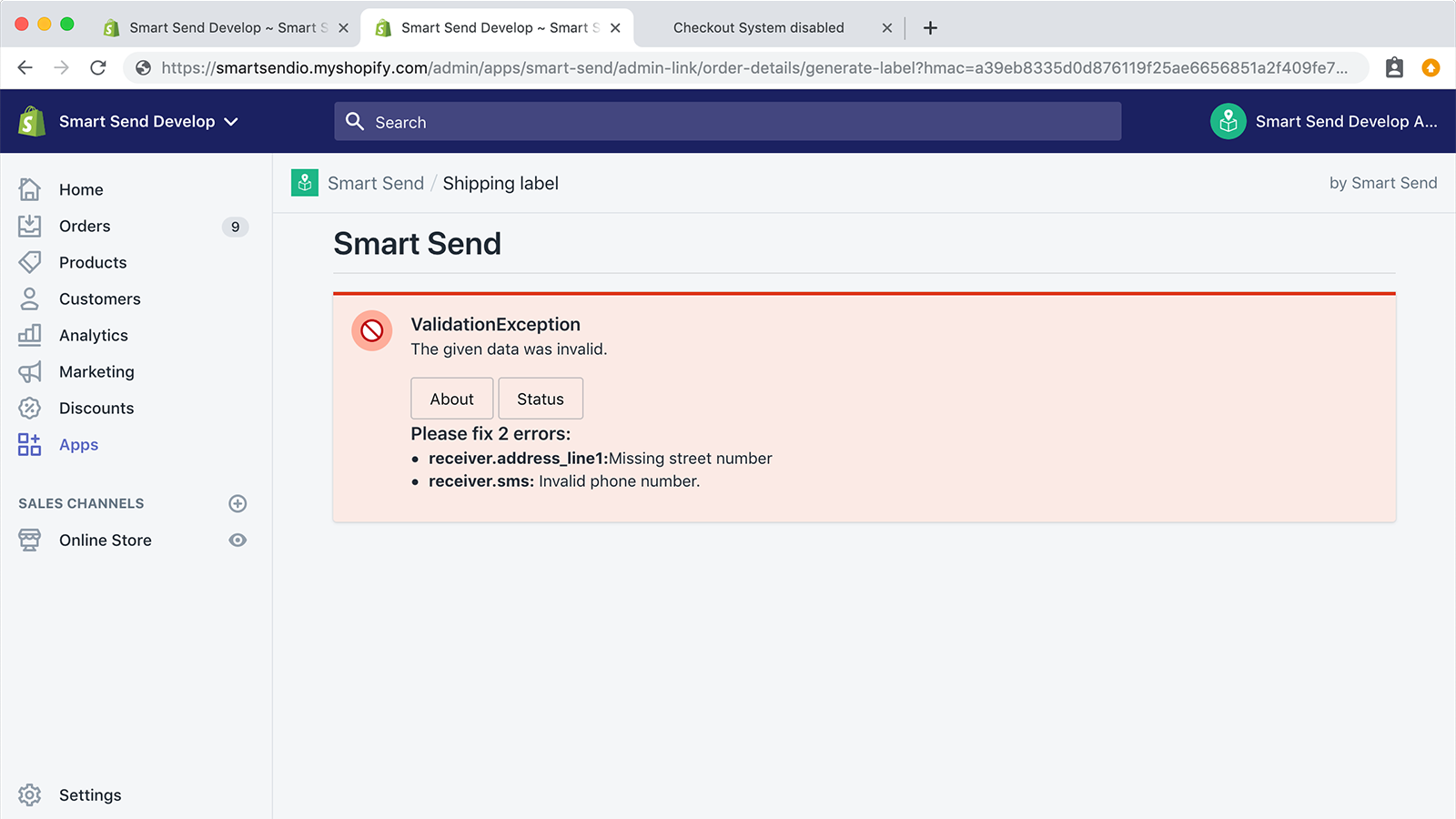The image size is (1456, 819).
Task: Click the Smart Send breadcrumb app icon
Action: [x=305, y=183]
